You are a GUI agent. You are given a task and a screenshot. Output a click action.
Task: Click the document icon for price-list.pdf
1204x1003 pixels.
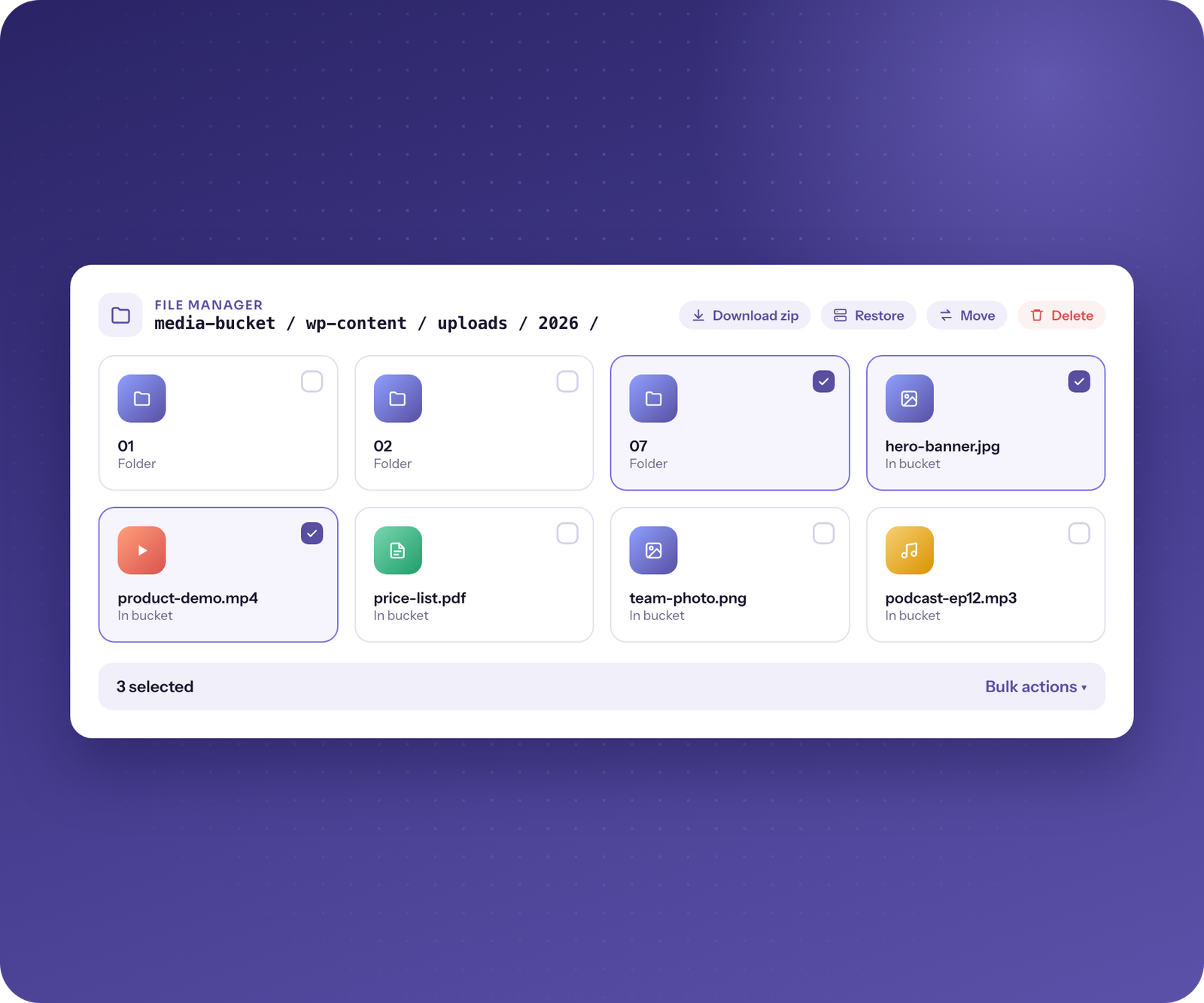tap(397, 550)
